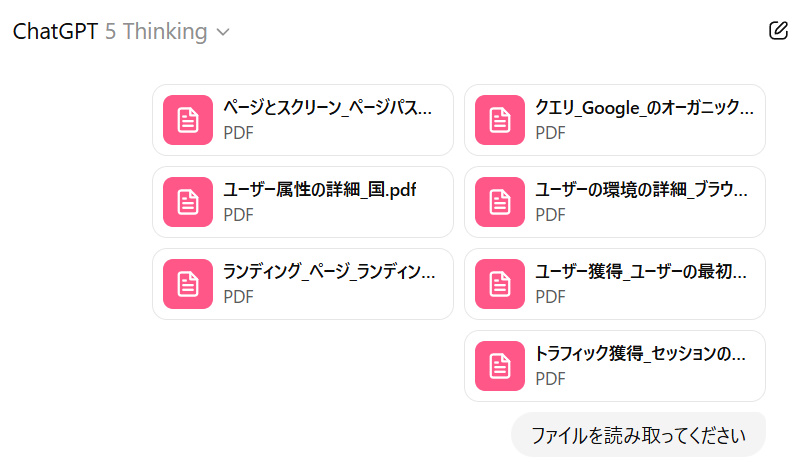Click the new chat compose icon

779,31
